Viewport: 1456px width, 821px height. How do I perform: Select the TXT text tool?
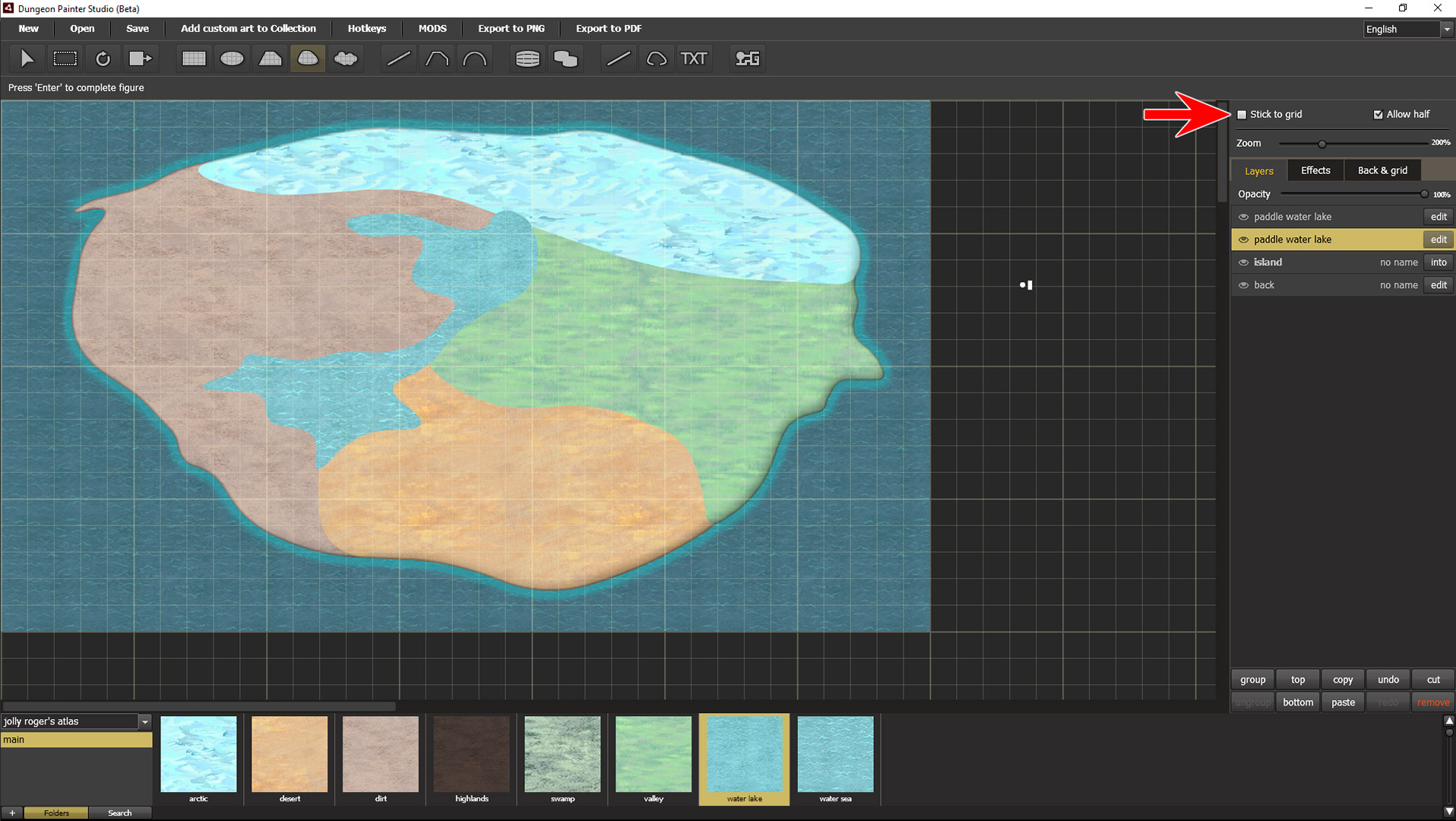pos(694,59)
